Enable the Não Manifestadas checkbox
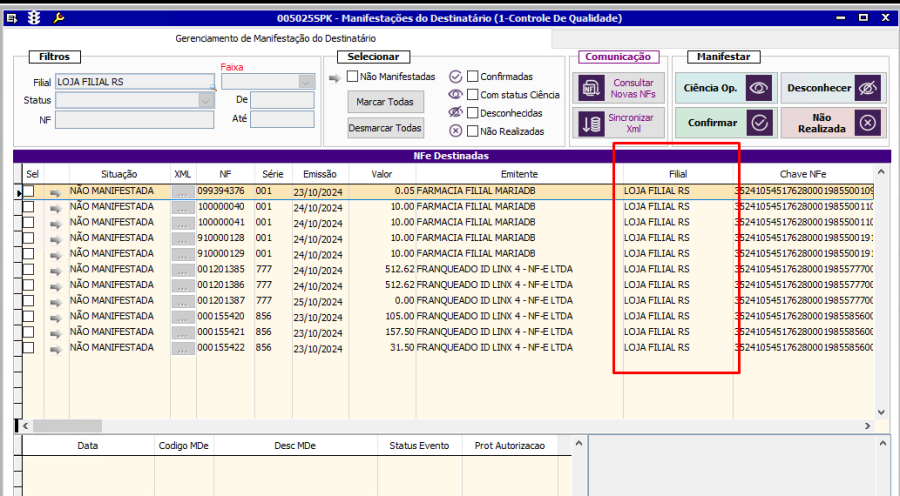The image size is (900, 496). (352, 76)
